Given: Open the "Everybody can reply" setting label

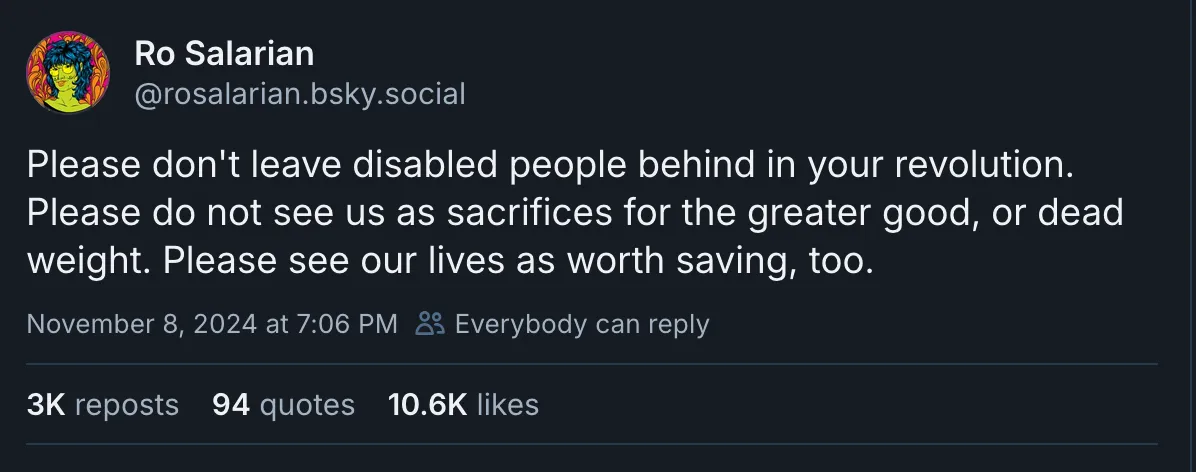Looking at the screenshot, I should tap(581, 324).
